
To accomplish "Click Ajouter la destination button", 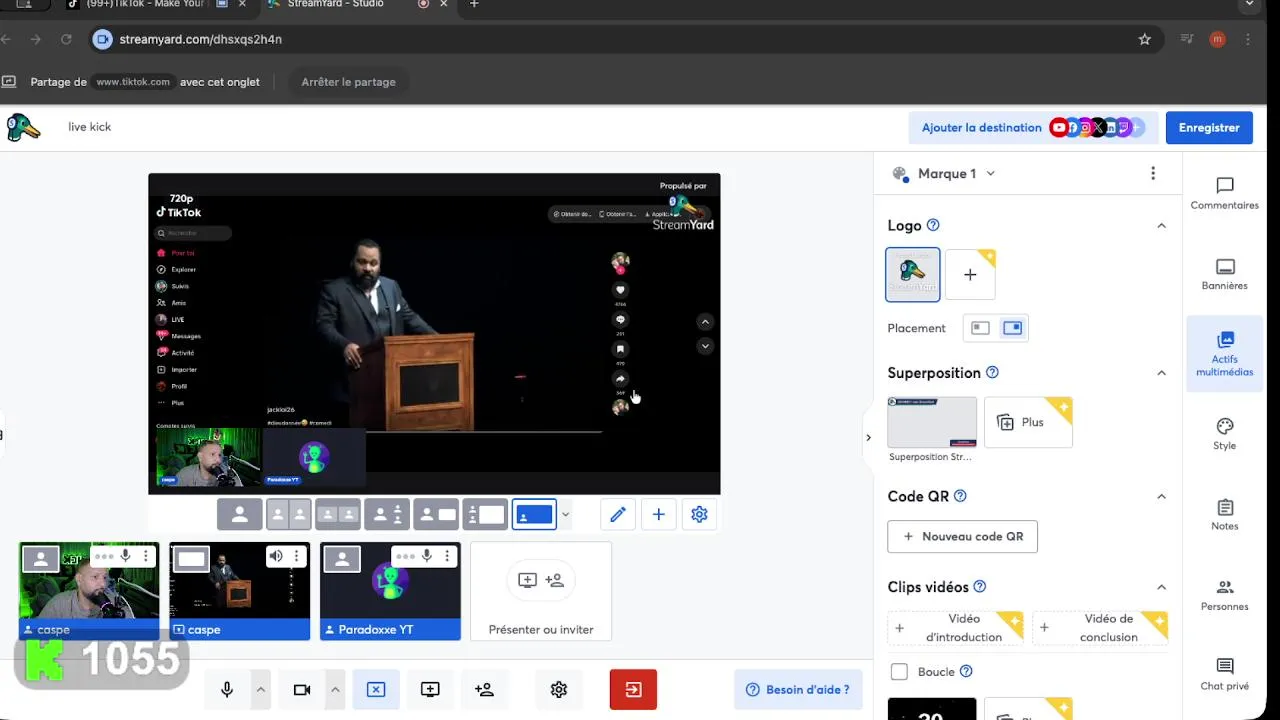I will click(x=1033, y=128).
